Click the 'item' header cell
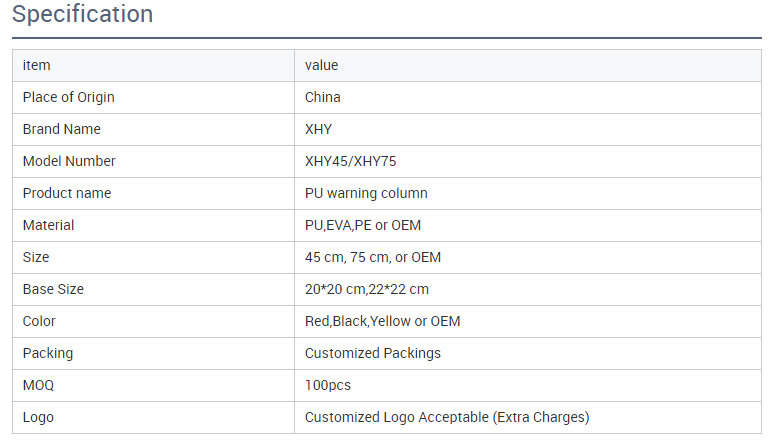The image size is (776, 445). (37, 65)
